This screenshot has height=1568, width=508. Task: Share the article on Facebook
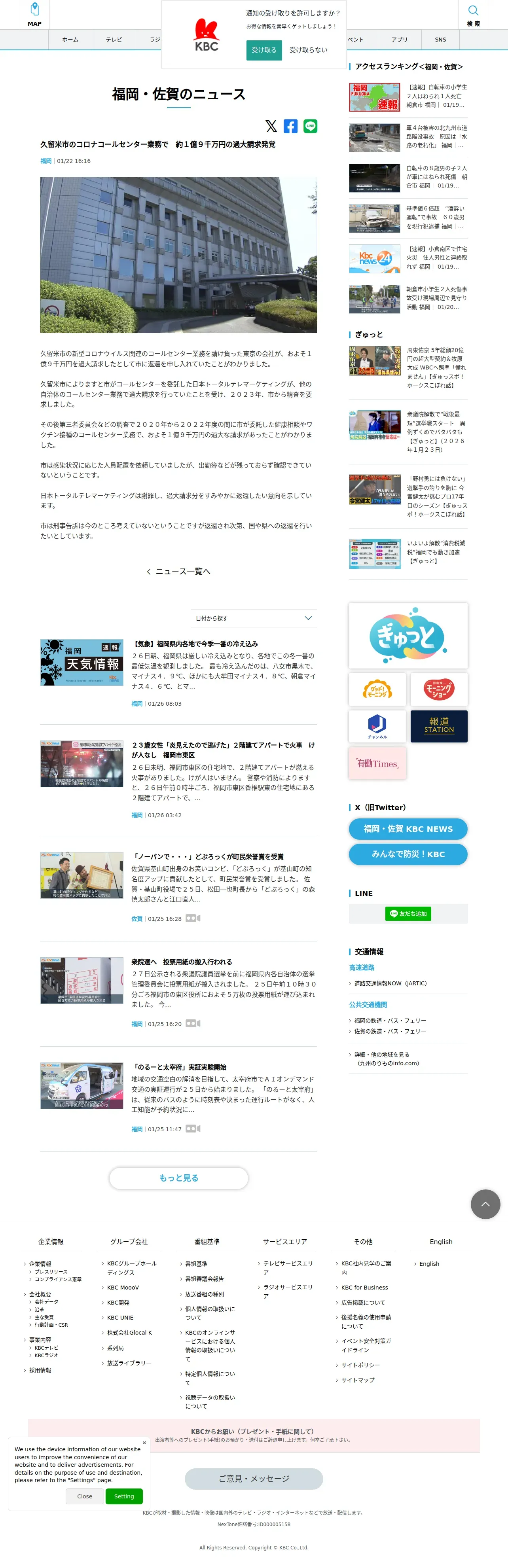click(290, 126)
